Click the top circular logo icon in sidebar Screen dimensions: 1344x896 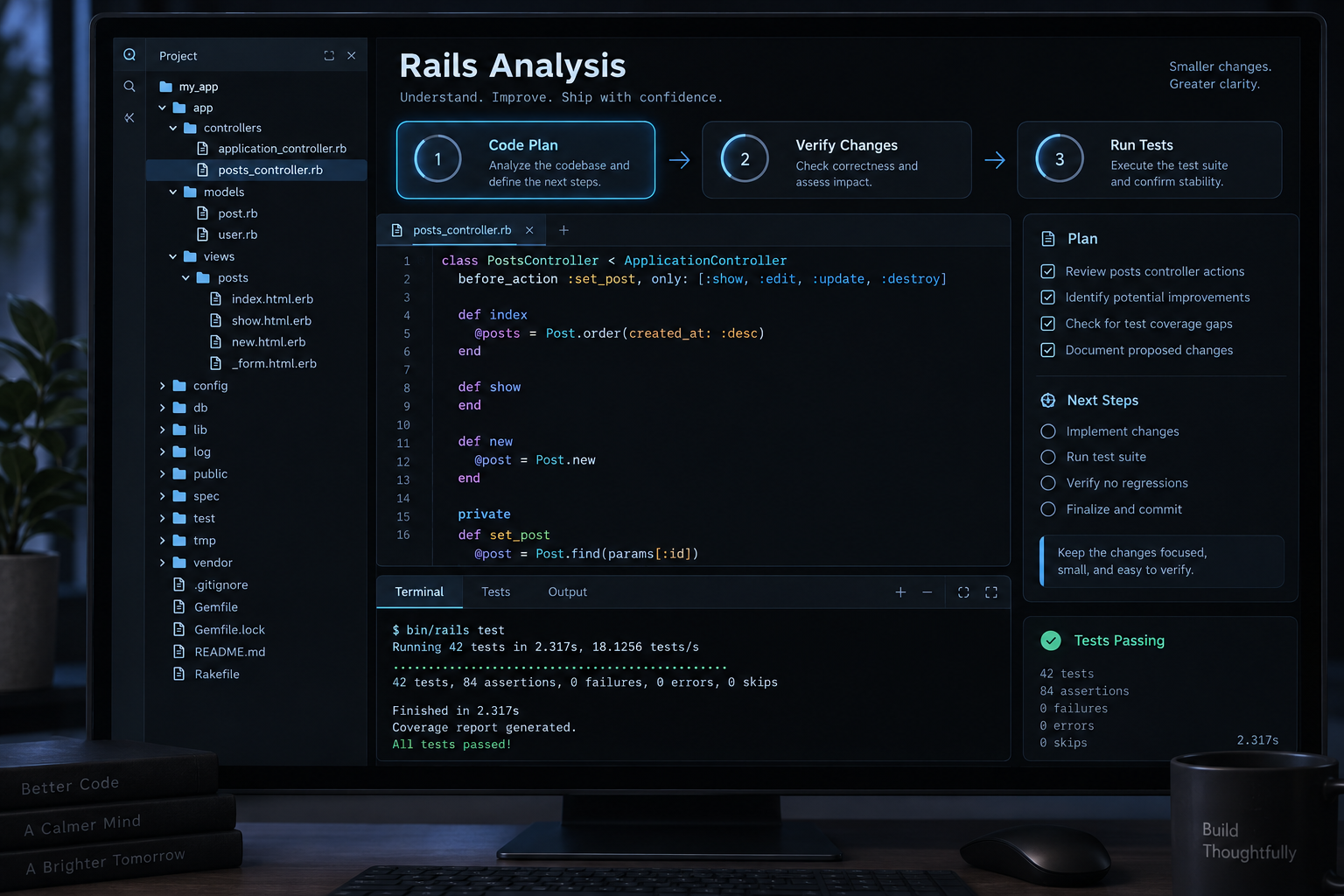pos(129,54)
